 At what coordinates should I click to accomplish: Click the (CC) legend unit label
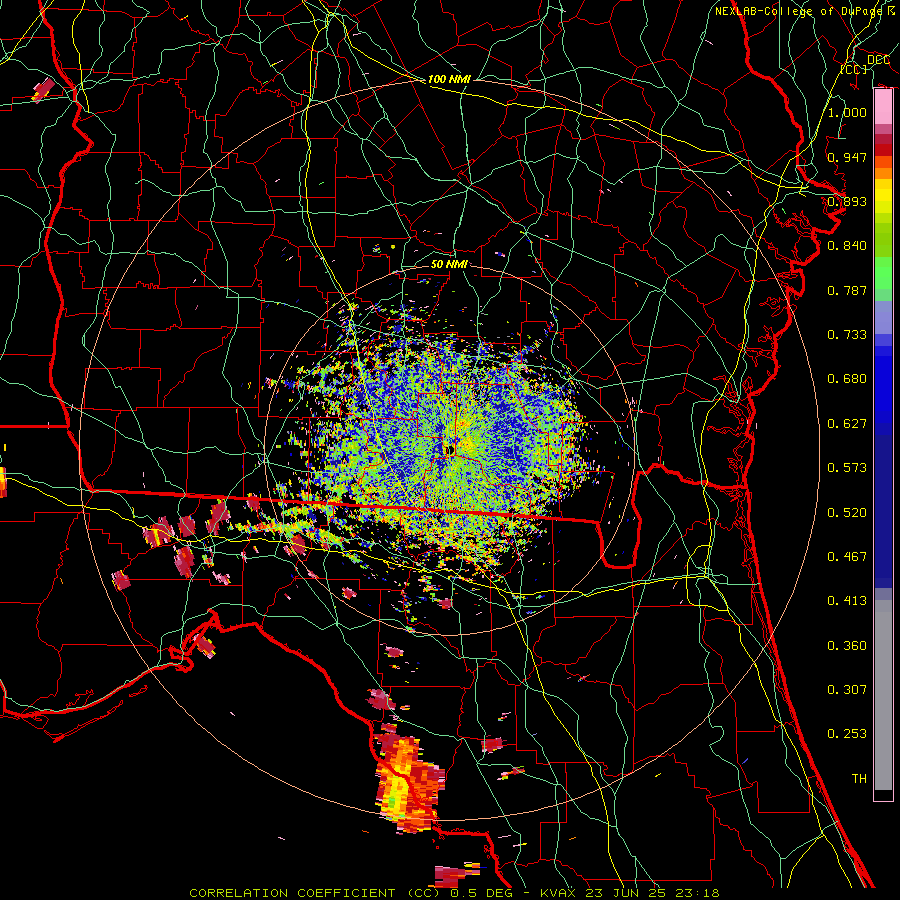(854, 69)
